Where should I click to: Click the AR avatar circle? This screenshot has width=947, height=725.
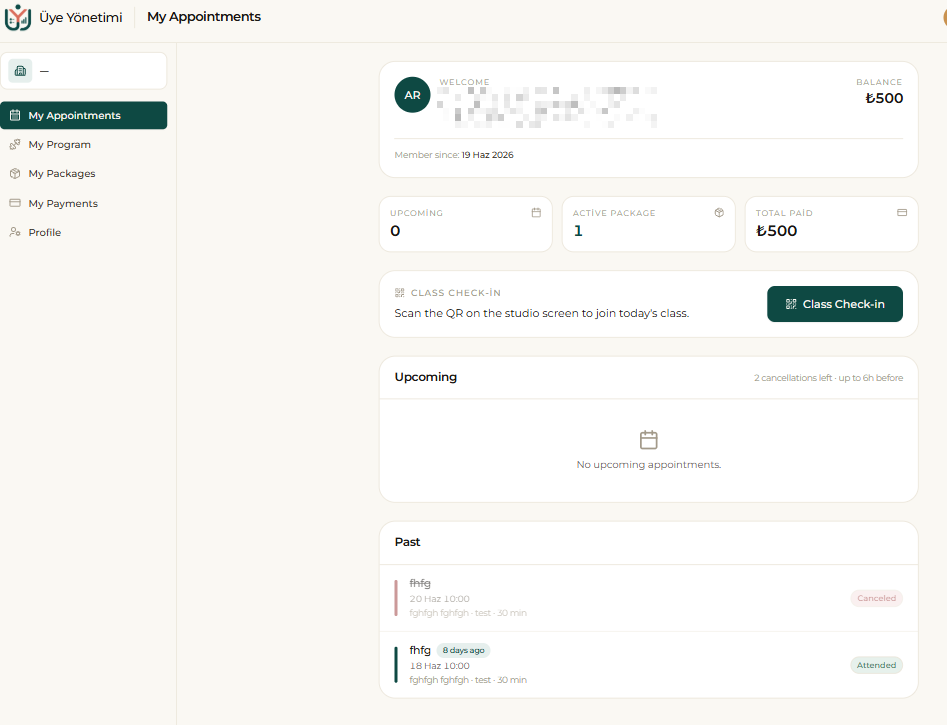[x=413, y=95]
